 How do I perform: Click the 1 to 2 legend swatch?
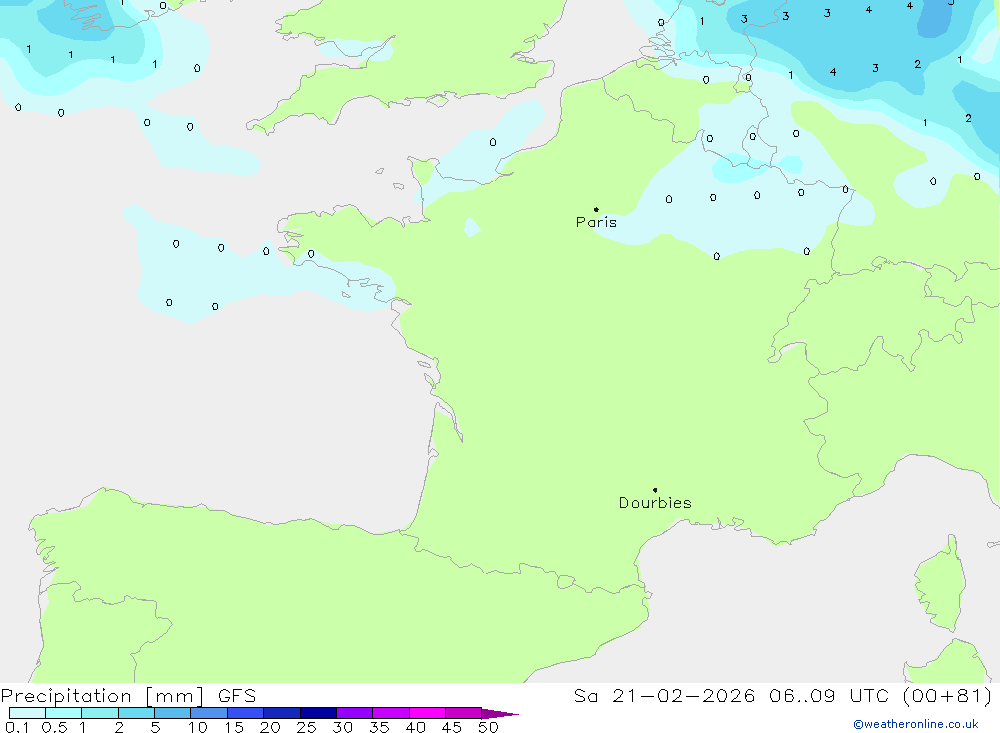(x=100, y=713)
